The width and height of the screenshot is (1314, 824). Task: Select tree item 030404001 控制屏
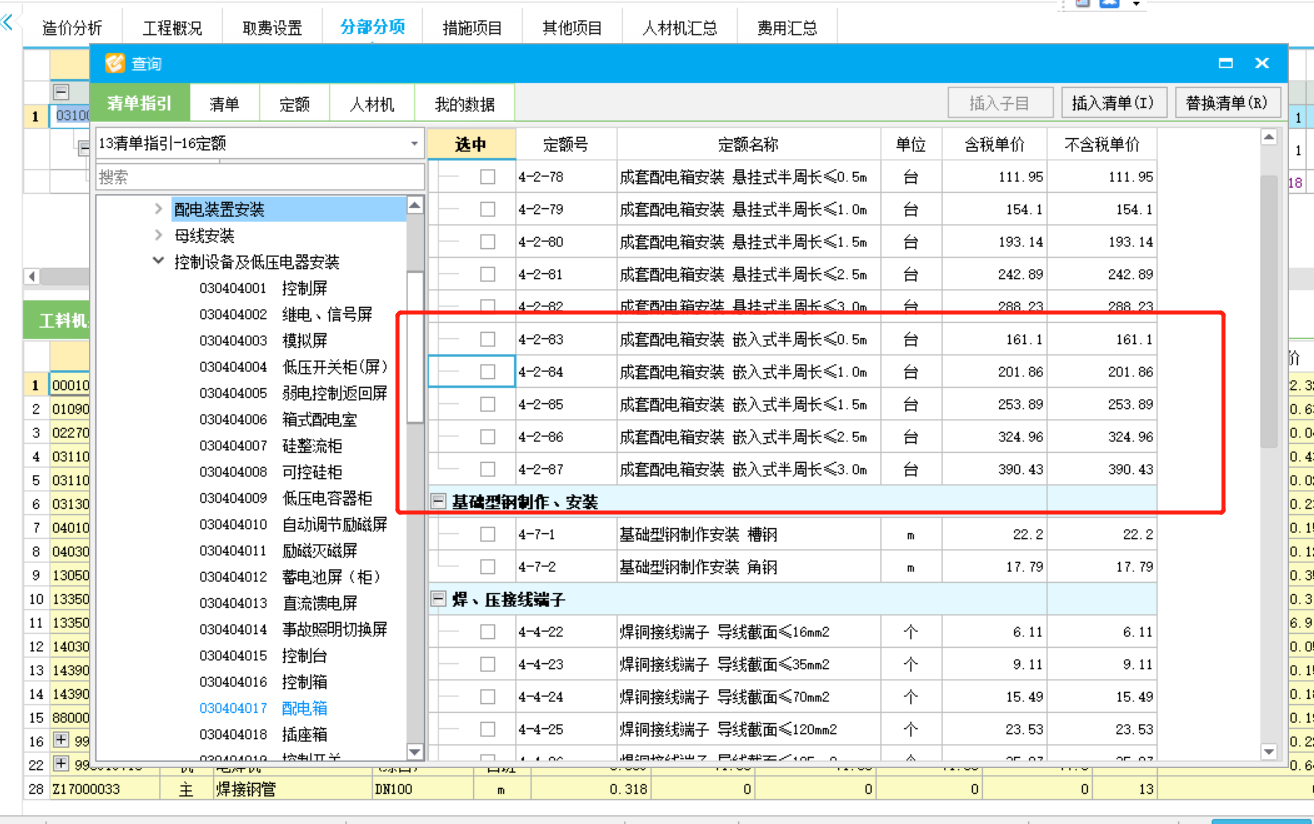[263, 288]
